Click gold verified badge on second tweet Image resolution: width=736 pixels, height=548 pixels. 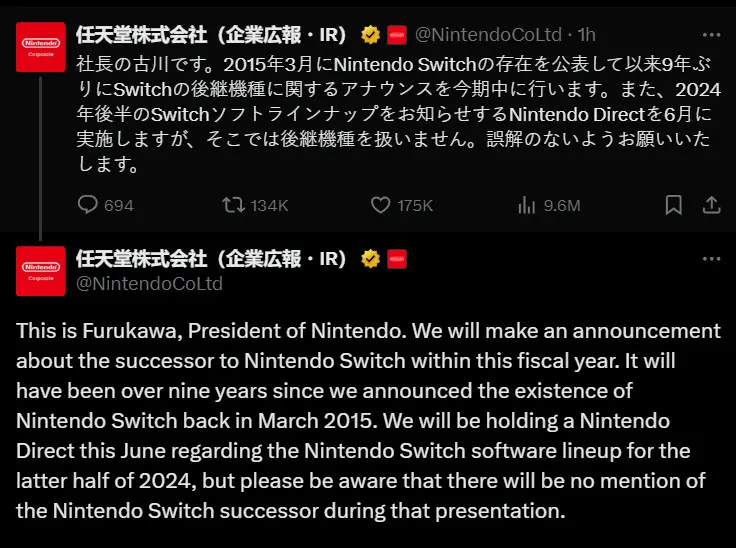point(370,259)
